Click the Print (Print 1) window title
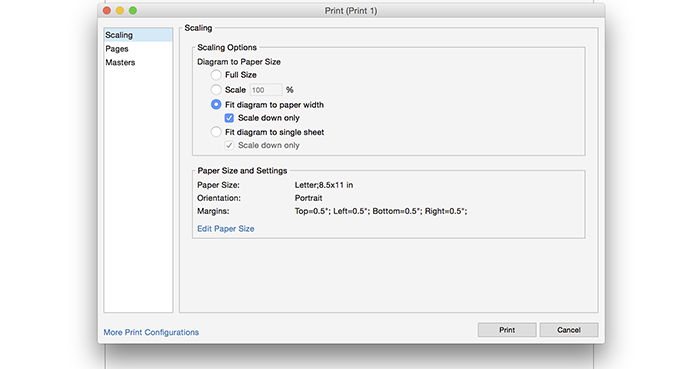700x369 pixels. [x=351, y=11]
